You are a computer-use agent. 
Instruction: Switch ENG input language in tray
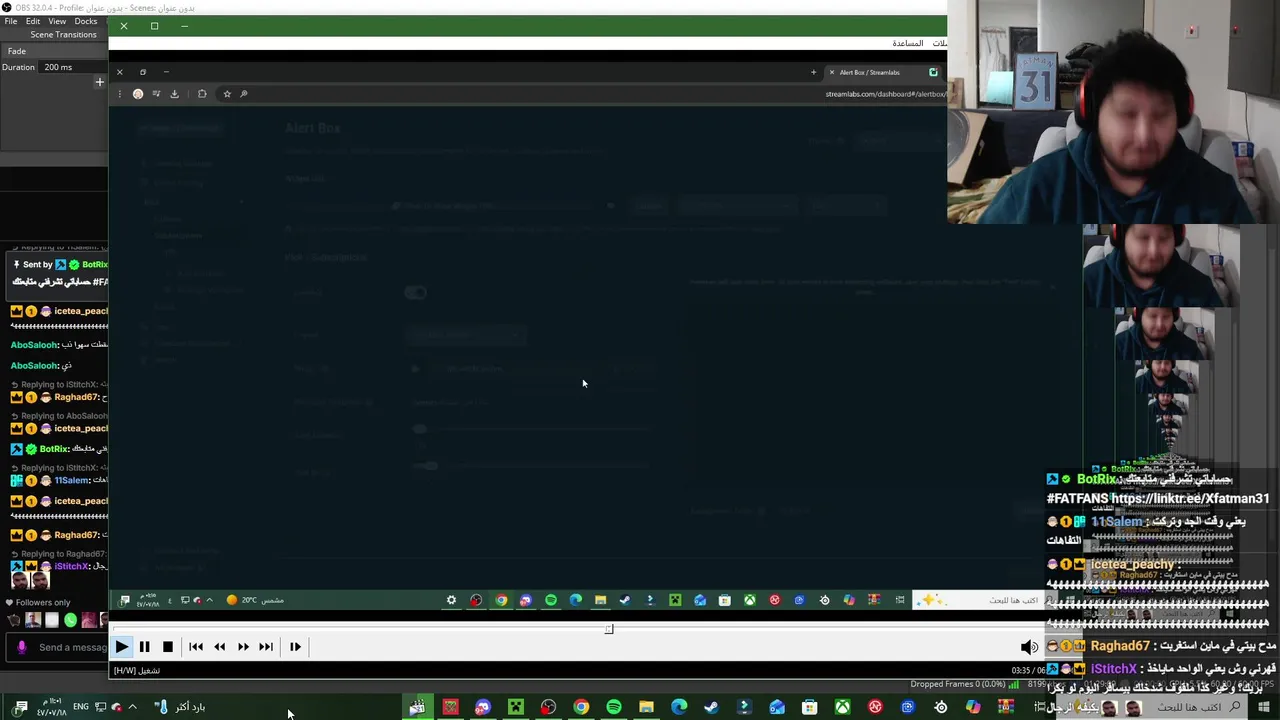(x=81, y=707)
